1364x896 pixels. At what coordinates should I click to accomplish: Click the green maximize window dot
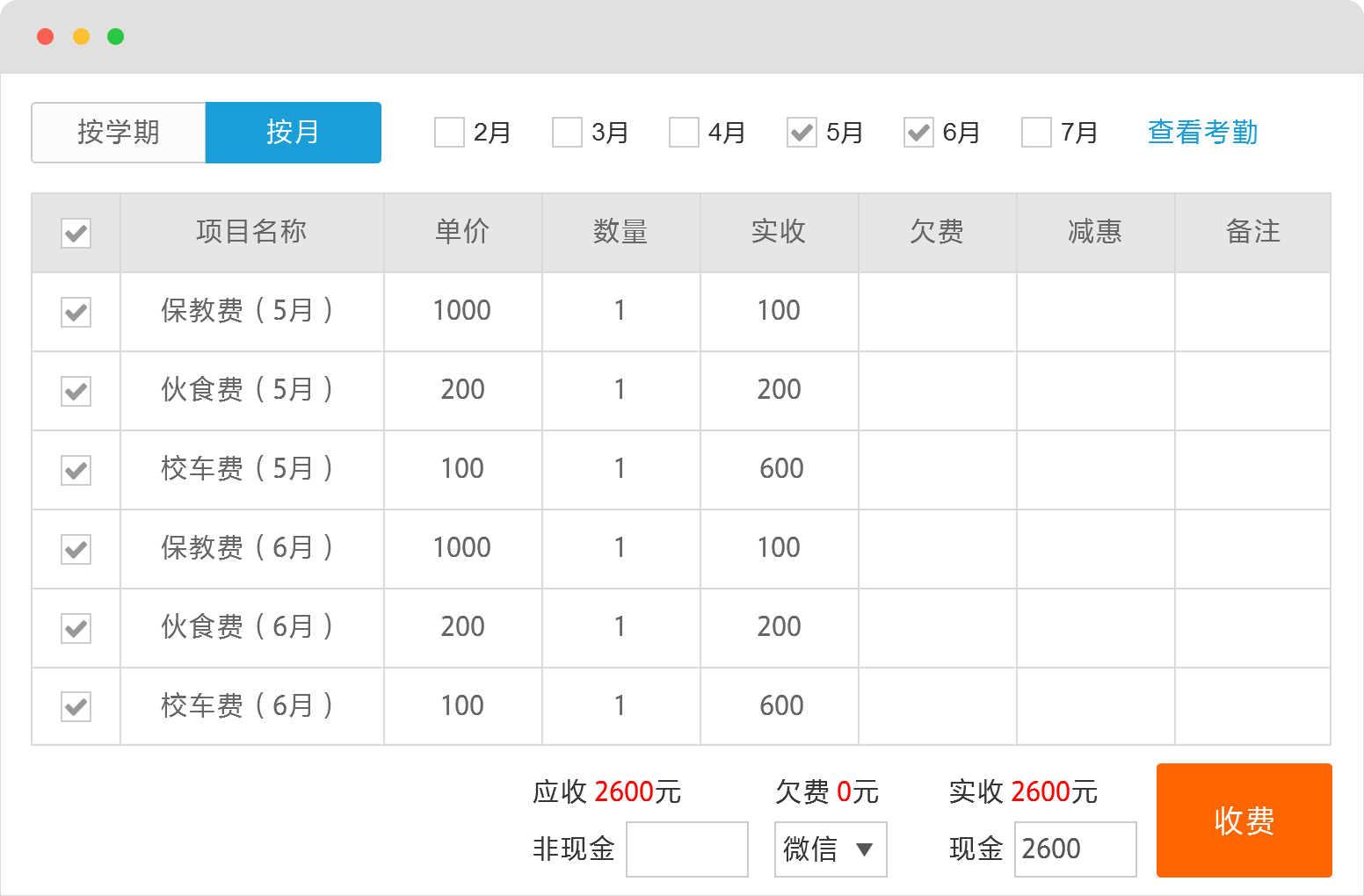click(115, 36)
